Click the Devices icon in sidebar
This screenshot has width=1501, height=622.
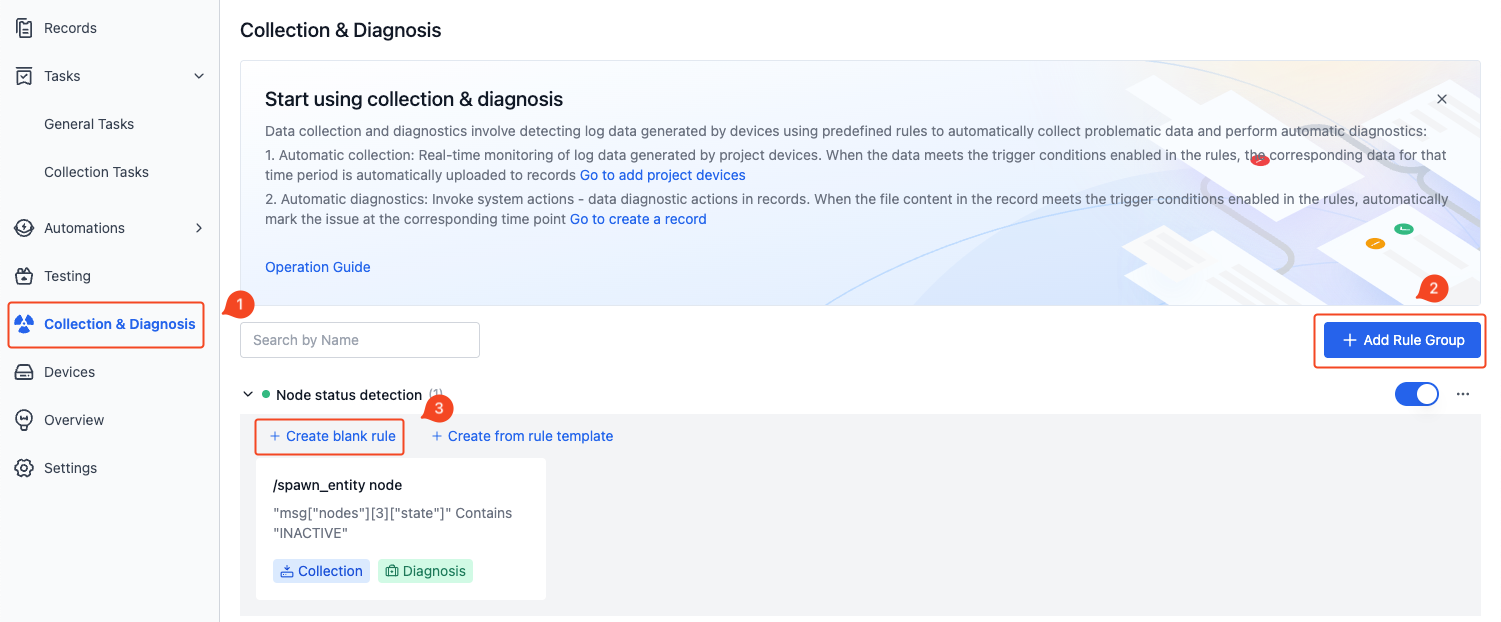pos(25,372)
